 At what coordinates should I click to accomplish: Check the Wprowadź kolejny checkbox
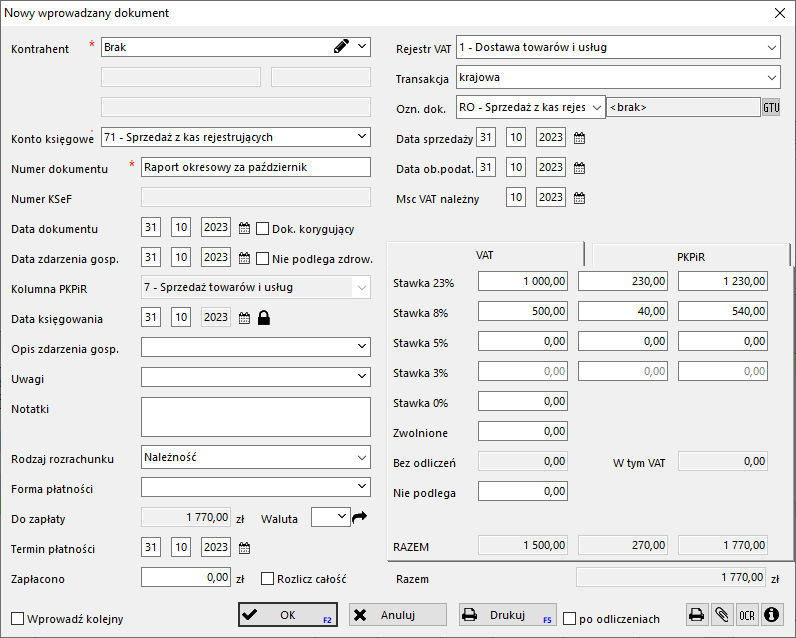(x=17, y=618)
